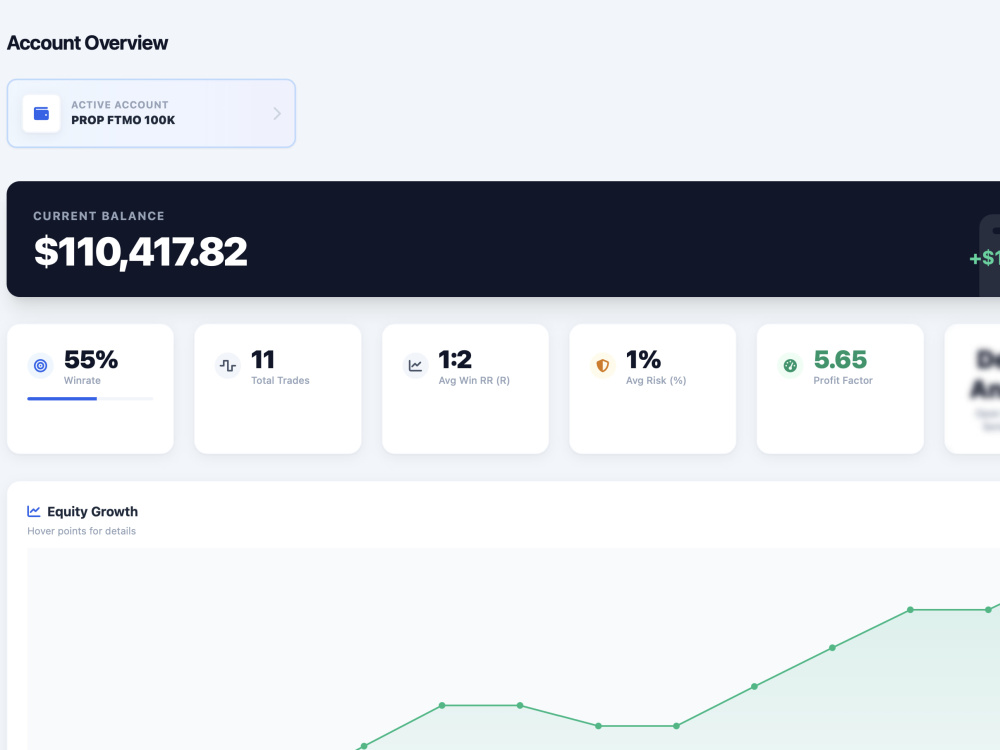Click the Avg Risk (%) label
This screenshot has width=1000, height=750.
[x=656, y=380]
